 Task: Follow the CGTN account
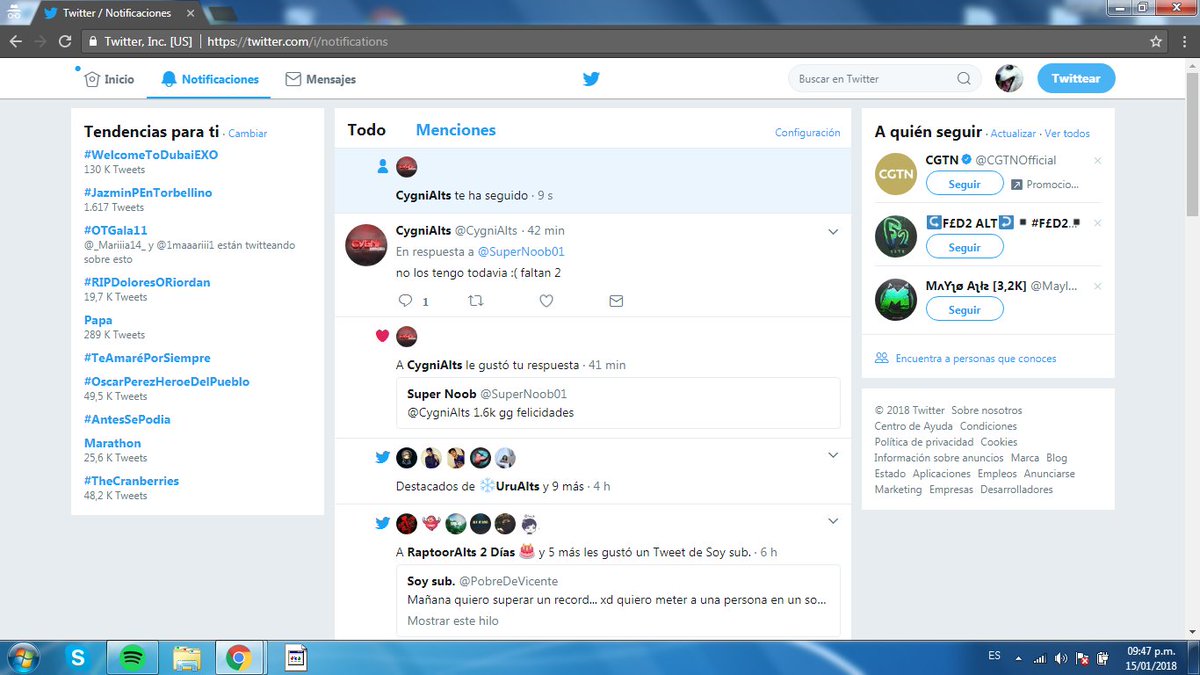tap(964, 184)
